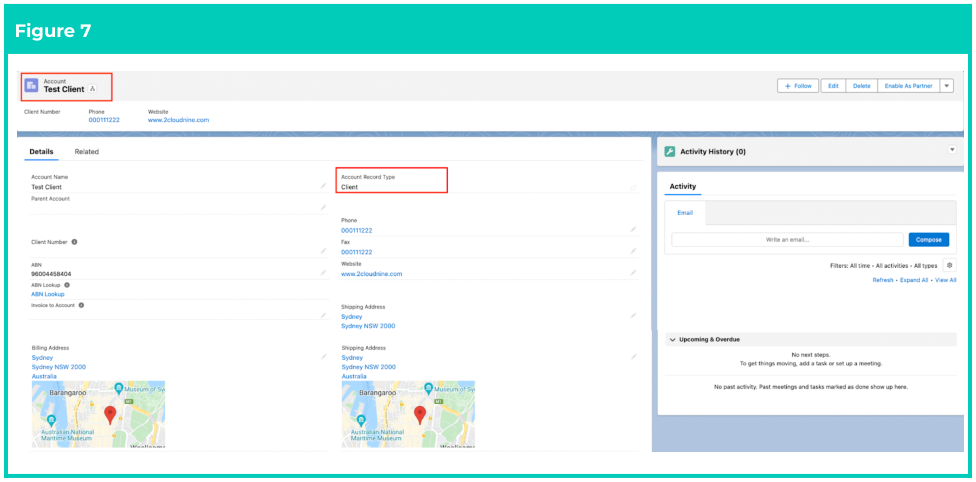Open the Shipping Address map thumbnail
The height and width of the screenshot is (482, 976).
click(408, 413)
